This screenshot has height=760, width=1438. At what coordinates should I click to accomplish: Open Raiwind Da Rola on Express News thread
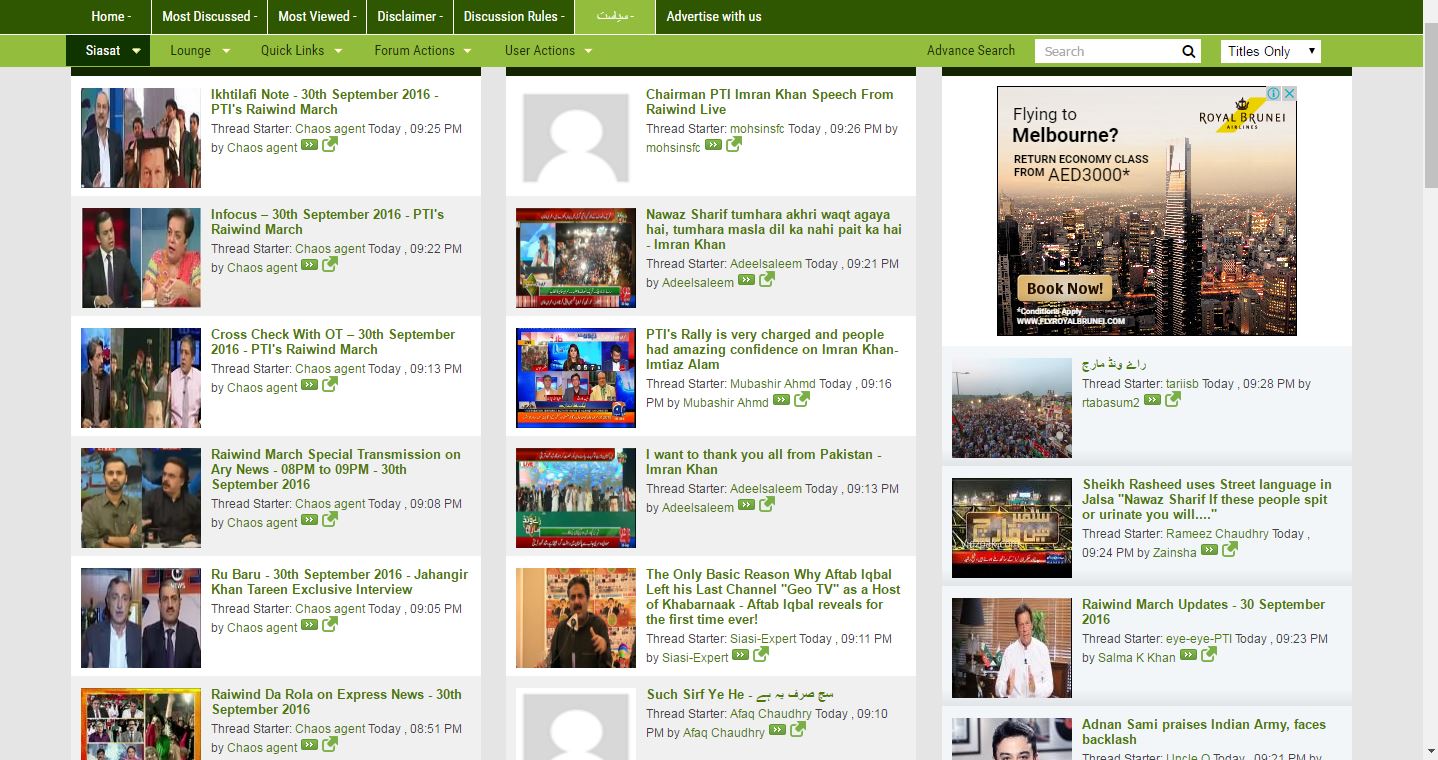coord(336,701)
